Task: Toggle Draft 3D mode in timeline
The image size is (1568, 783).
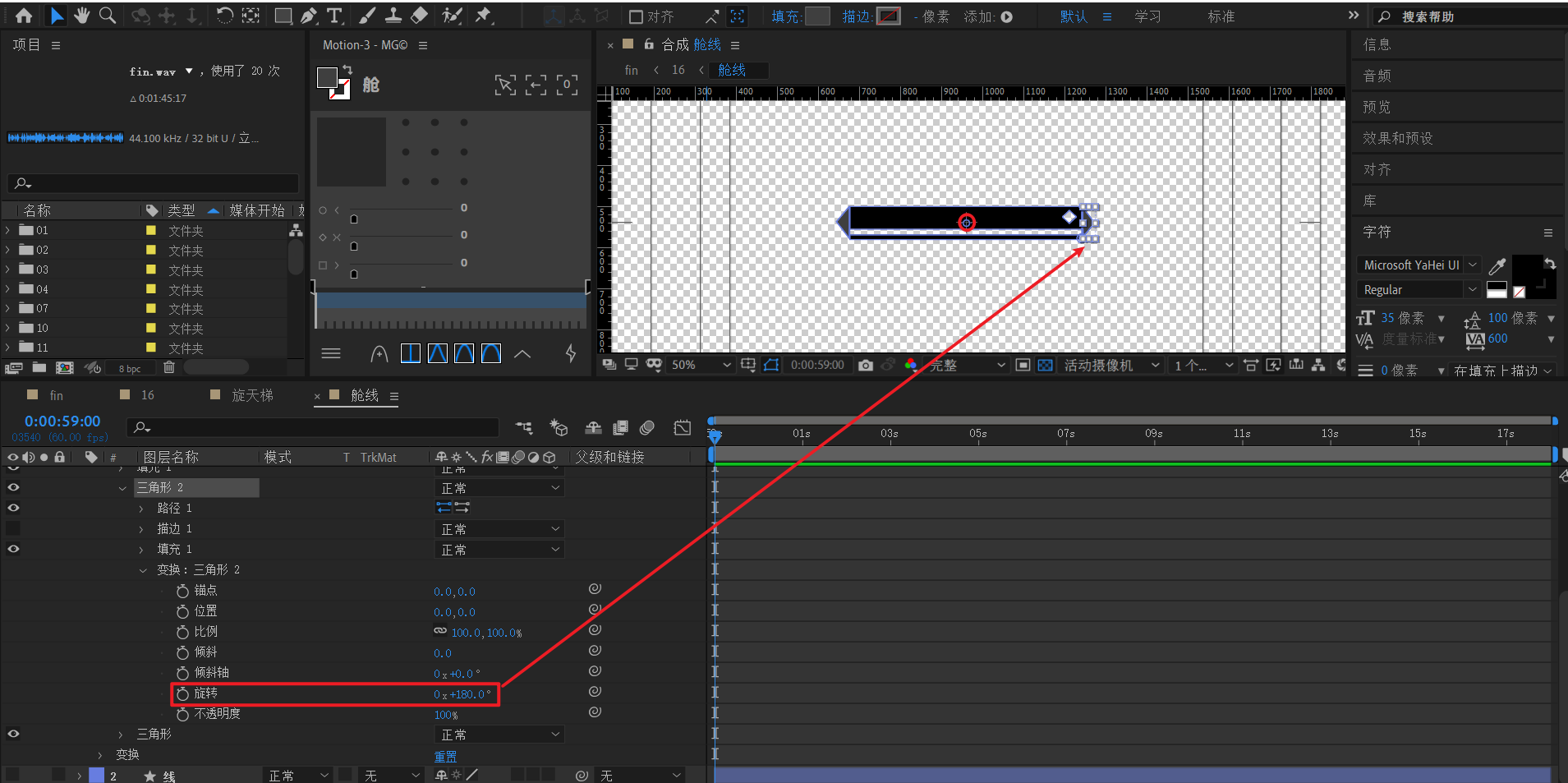Action: (x=559, y=427)
